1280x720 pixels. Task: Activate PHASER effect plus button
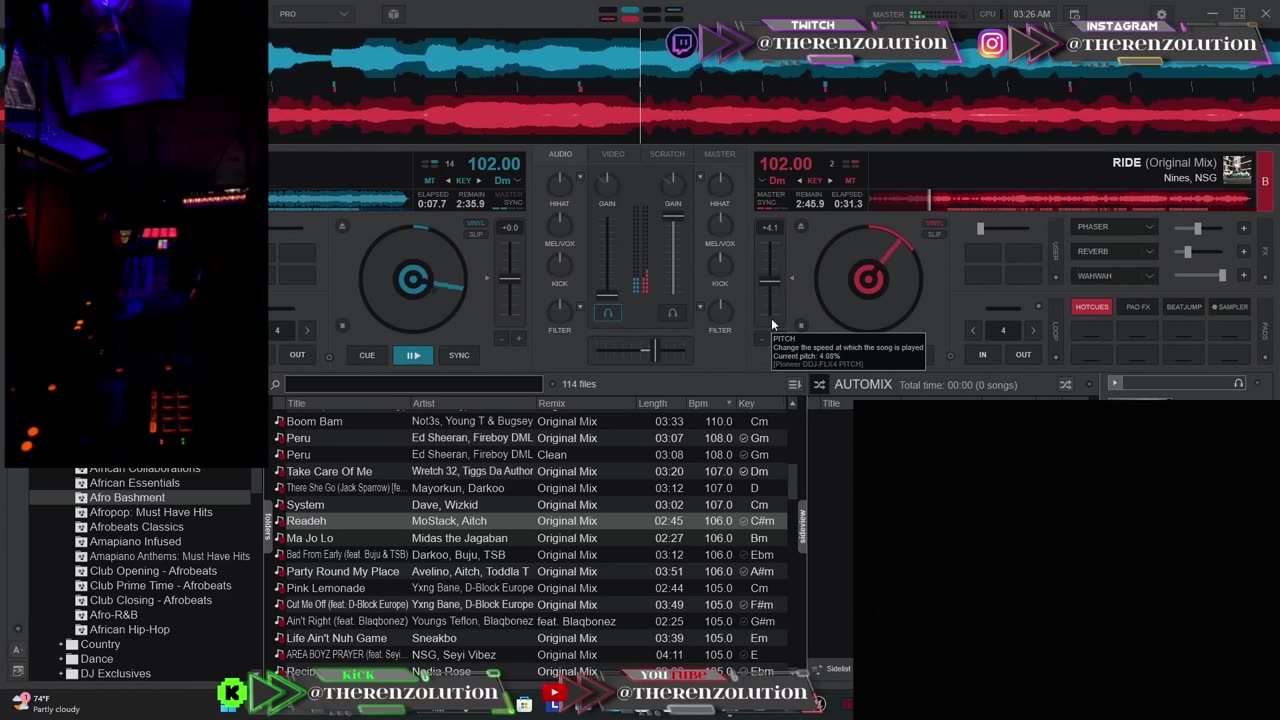1244,228
